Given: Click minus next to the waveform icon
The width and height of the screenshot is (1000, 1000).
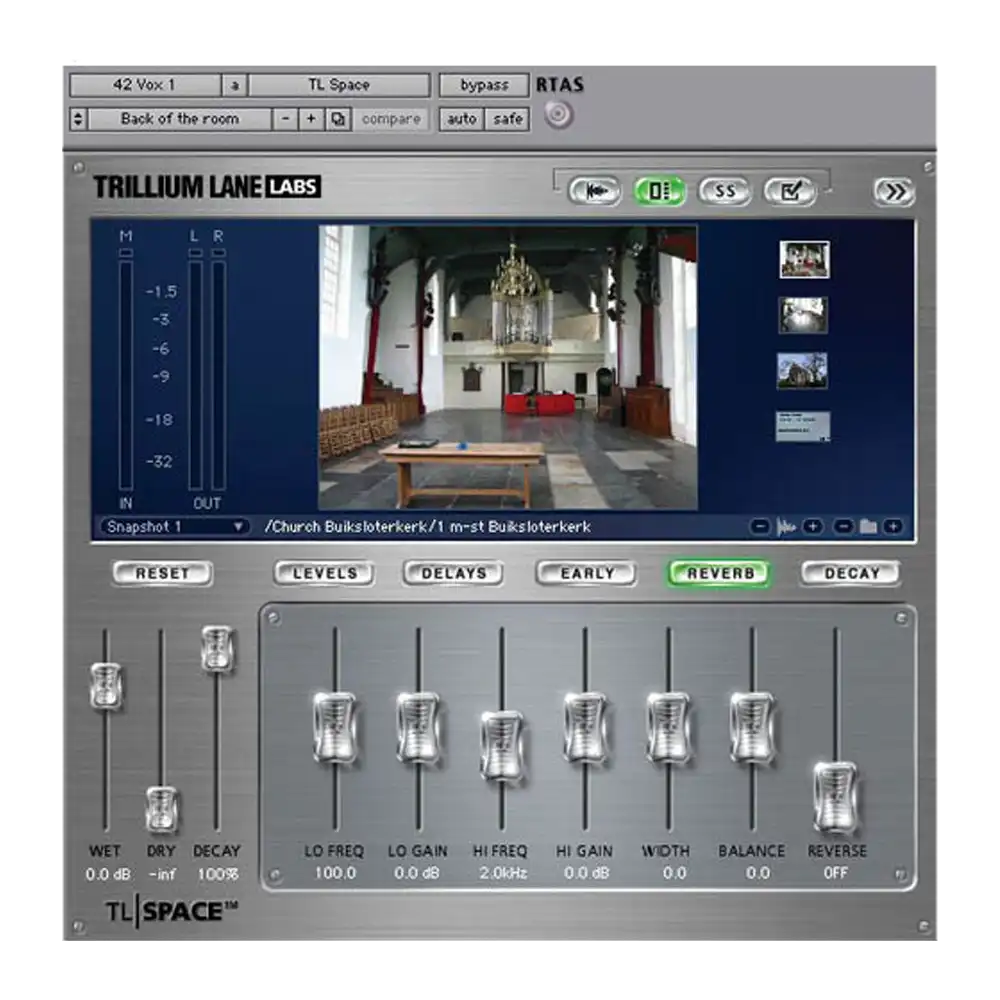Looking at the screenshot, I should click(760, 527).
